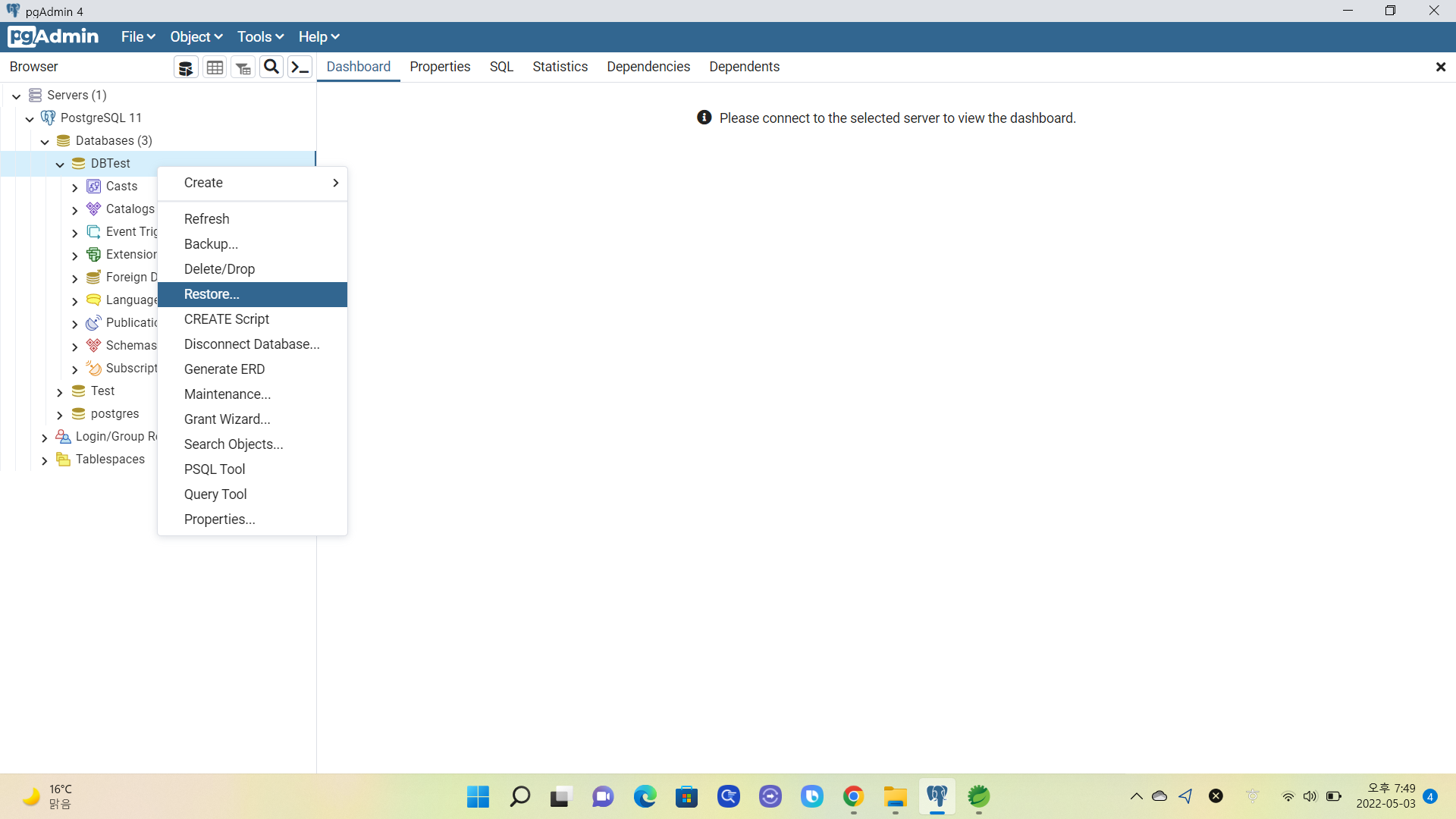Expand the Test database node
Image resolution: width=1456 pixels, height=819 pixels.
pyautogui.click(x=60, y=392)
